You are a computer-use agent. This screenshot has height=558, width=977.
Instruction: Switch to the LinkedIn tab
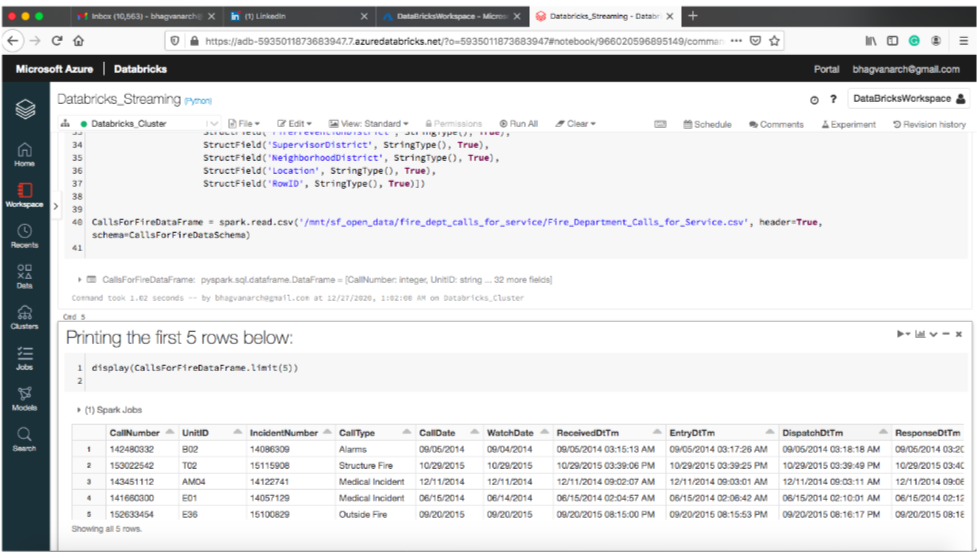297,16
